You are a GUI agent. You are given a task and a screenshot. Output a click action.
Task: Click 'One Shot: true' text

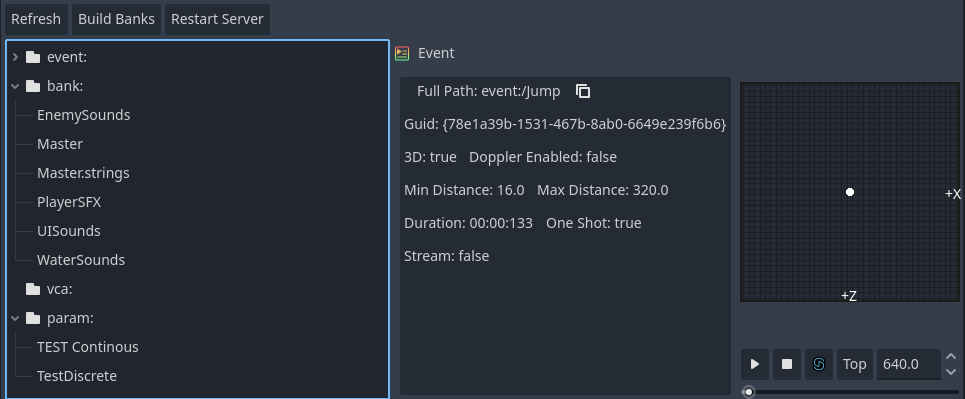pos(594,223)
